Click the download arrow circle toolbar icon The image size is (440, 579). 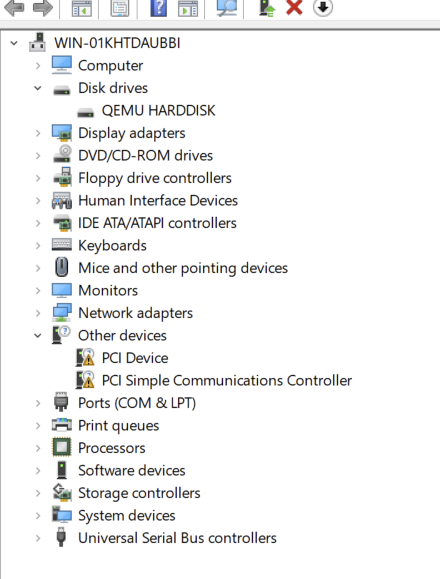pyautogui.click(x=323, y=7)
